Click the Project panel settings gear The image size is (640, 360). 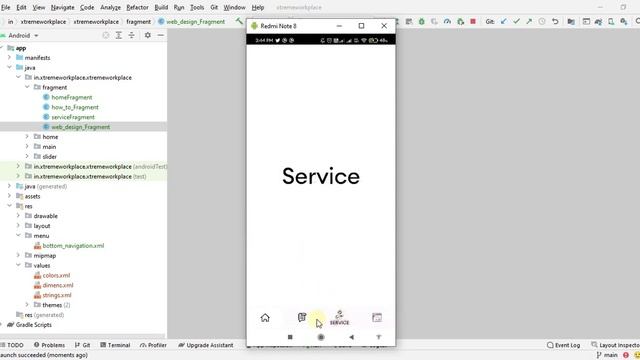148,36
